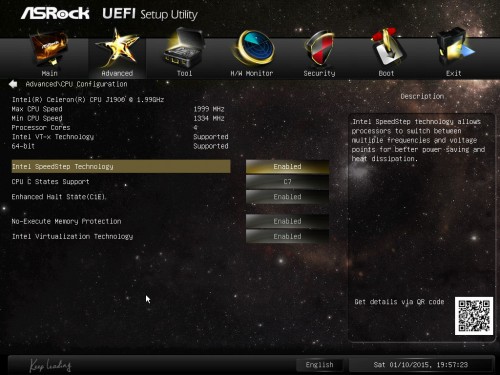Click the QR code for details
Viewport: 500px width, 375px height.
click(x=474, y=316)
